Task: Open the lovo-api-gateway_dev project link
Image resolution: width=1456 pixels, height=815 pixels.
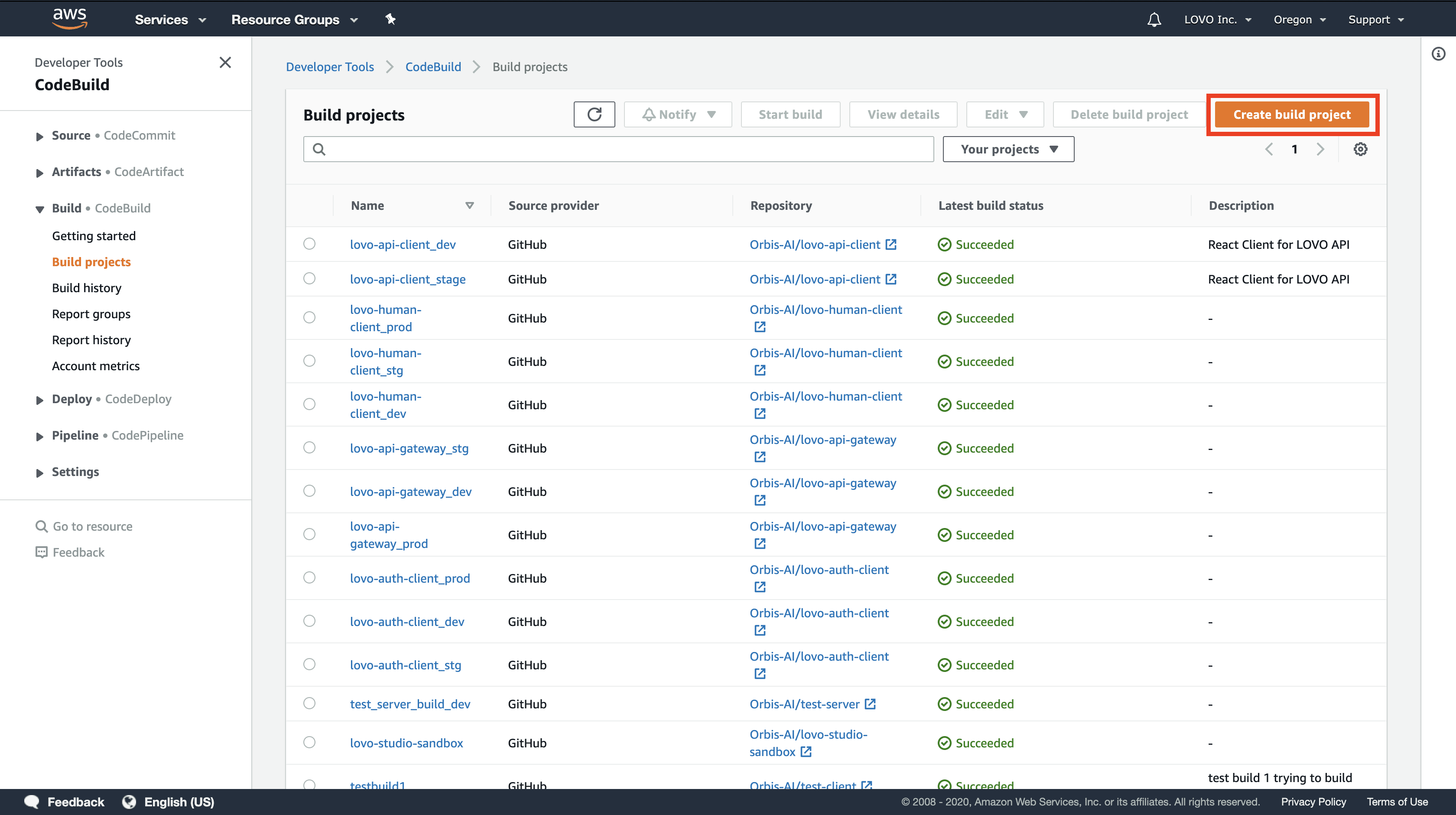Action: pos(410,492)
